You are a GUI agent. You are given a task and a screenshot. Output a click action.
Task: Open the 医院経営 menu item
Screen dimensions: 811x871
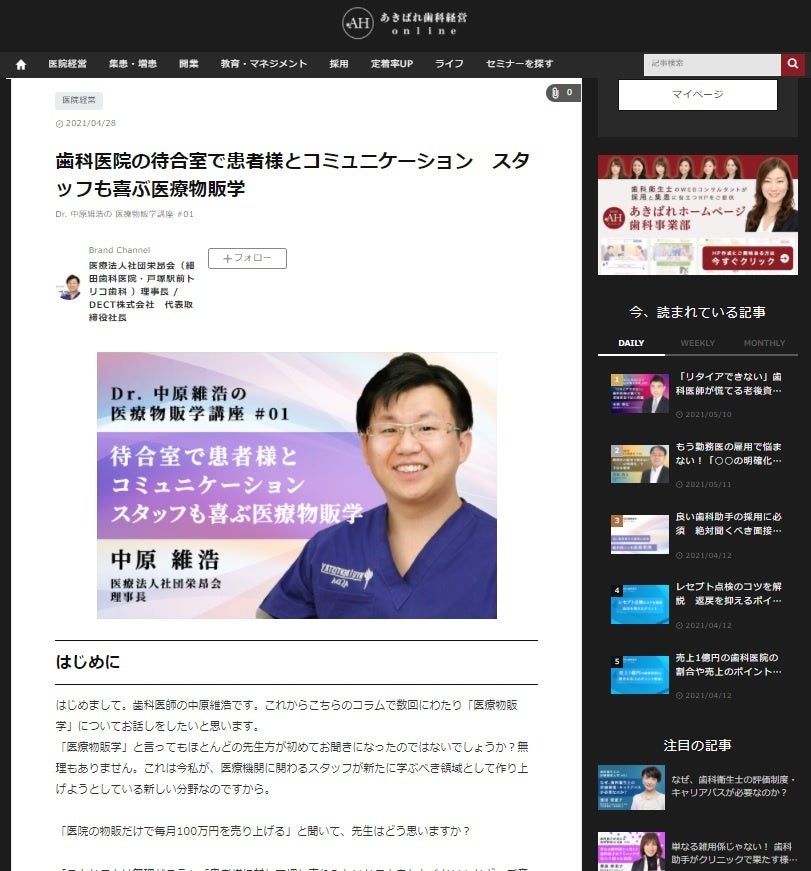pos(68,62)
